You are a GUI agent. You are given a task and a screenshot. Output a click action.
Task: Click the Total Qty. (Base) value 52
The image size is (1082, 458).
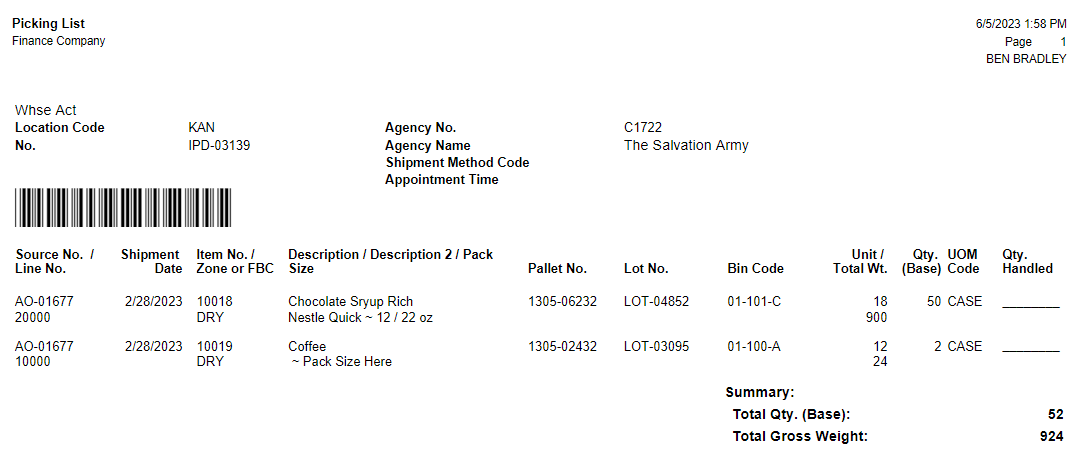click(1056, 414)
